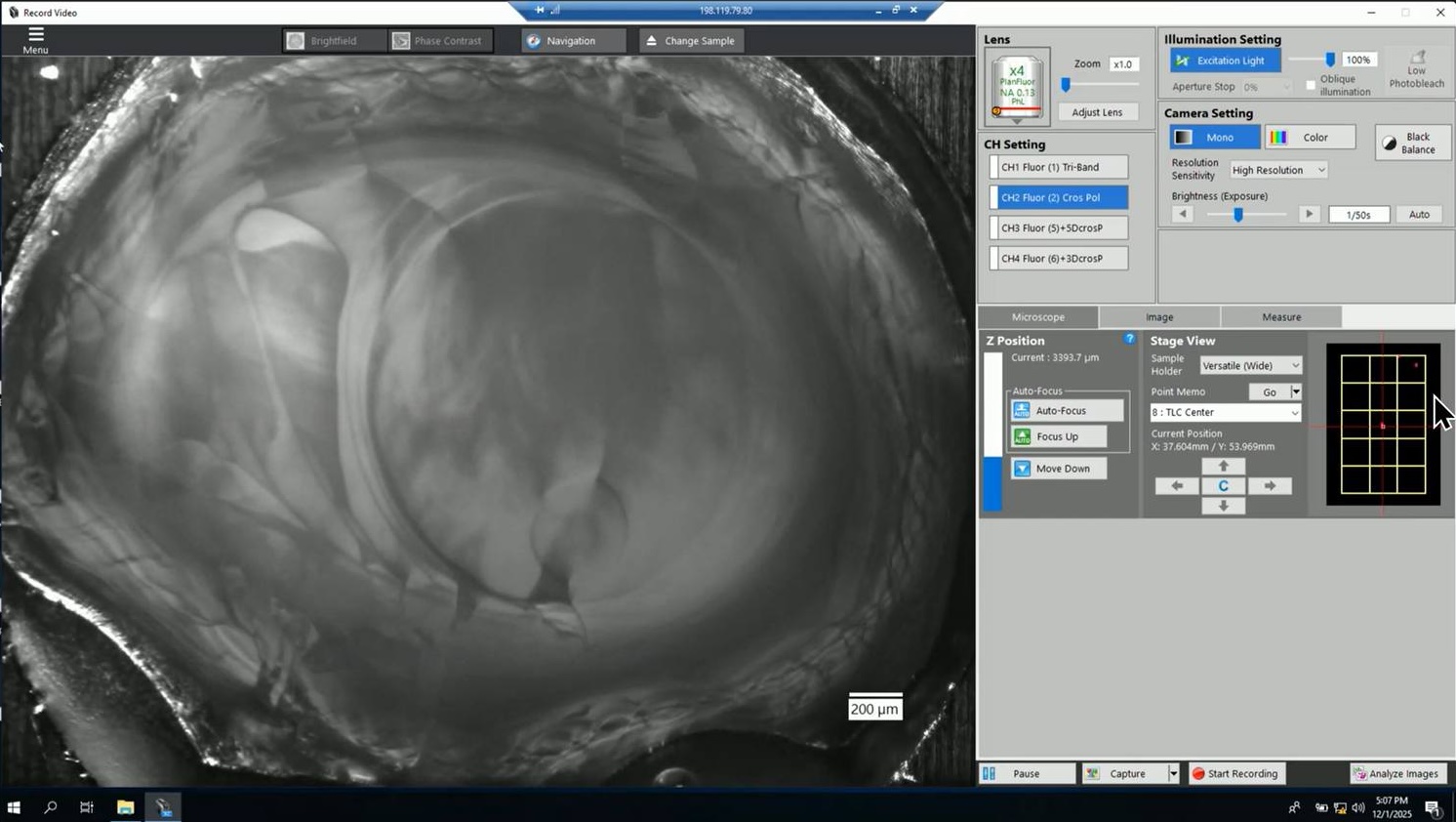Move stage using the right arrow
Image resolution: width=1456 pixels, height=822 pixels.
coord(1270,486)
